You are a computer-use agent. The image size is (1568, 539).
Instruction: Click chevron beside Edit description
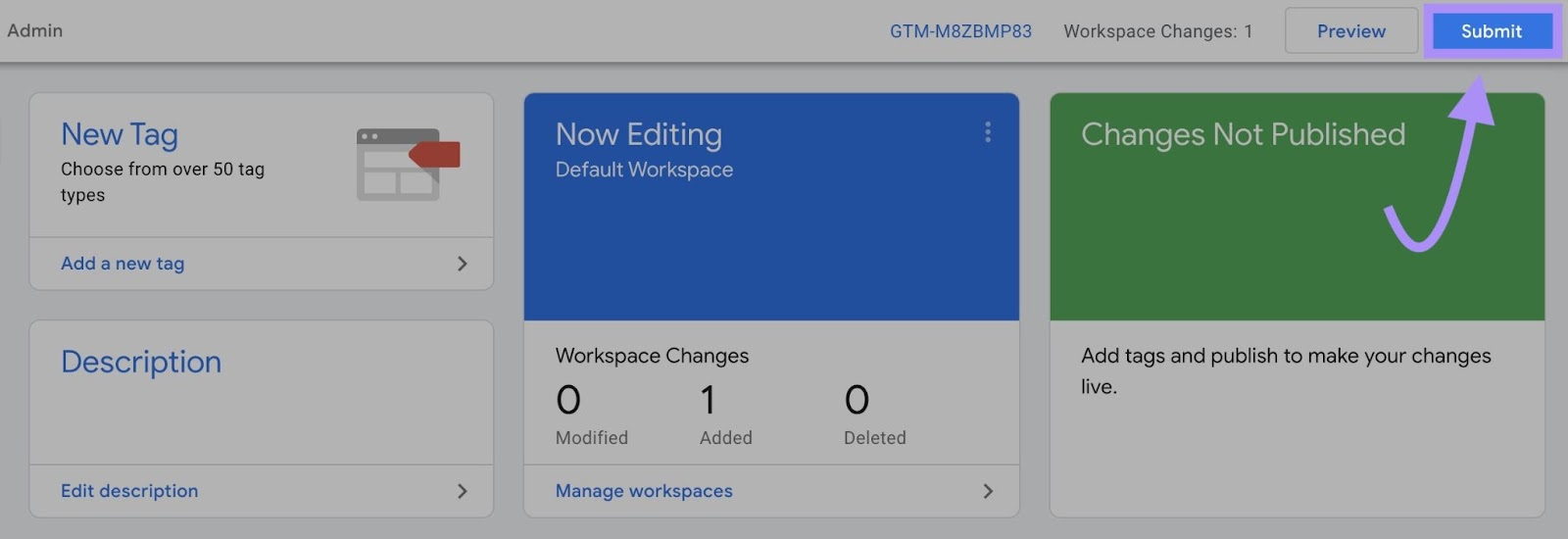(463, 491)
